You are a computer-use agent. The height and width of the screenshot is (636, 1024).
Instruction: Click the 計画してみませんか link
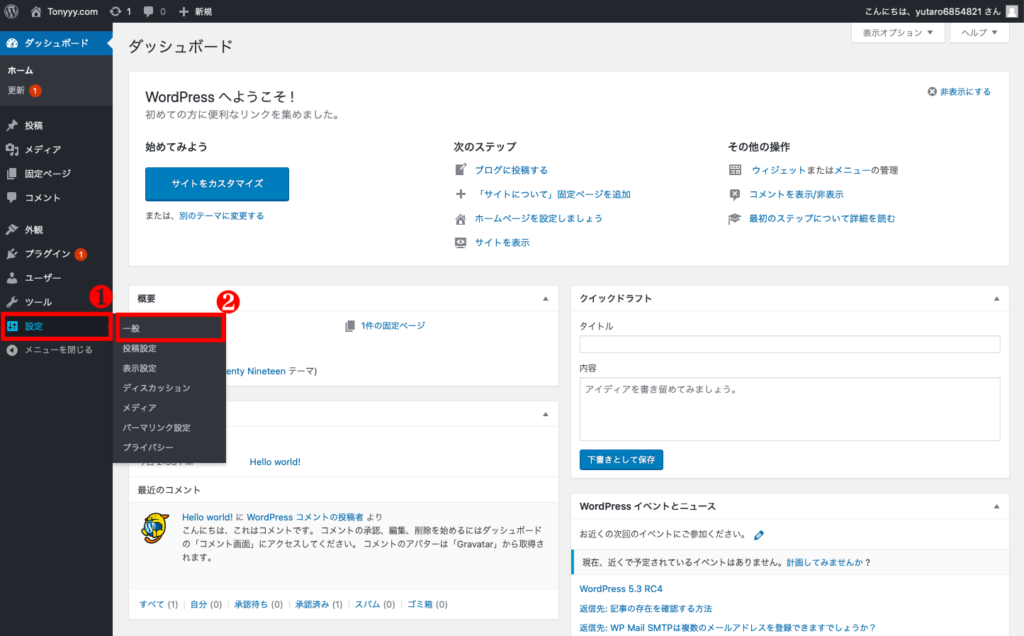[x=825, y=563]
